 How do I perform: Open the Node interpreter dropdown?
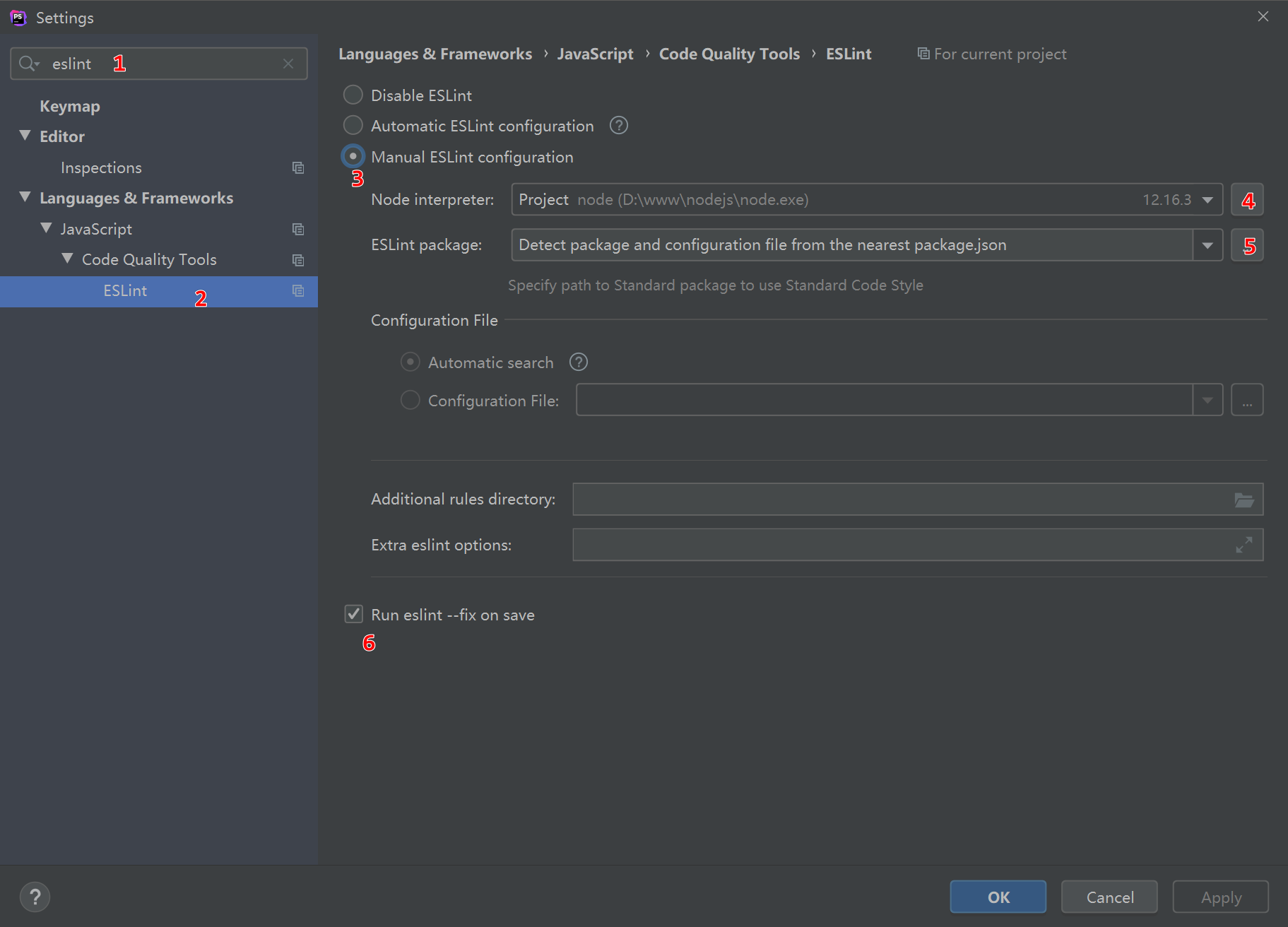pyautogui.click(x=1208, y=200)
